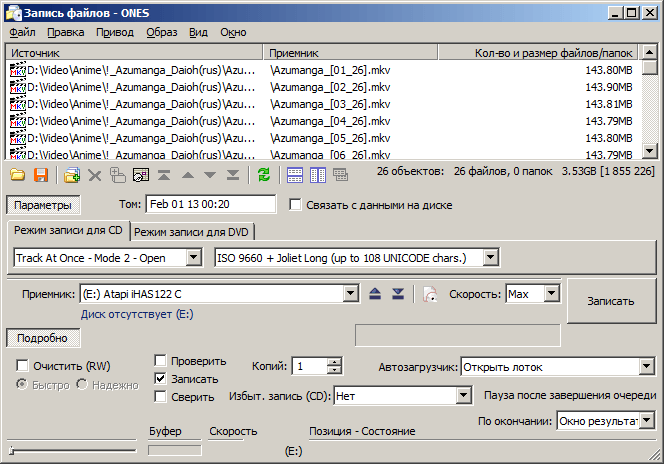The height and width of the screenshot is (464, 664).
Task: Uncheck the Записать checkbox
Action: pos(161,379)
